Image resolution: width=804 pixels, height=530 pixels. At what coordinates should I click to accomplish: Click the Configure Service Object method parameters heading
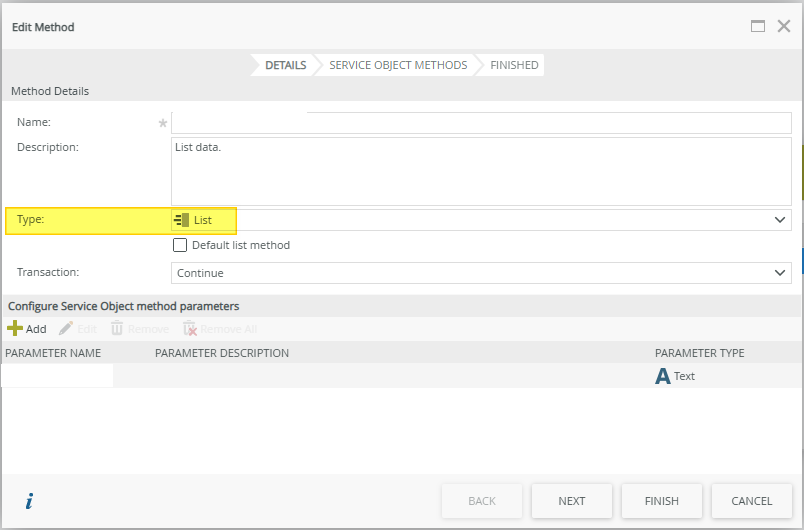pyautogui.click(x=124, y=306)
